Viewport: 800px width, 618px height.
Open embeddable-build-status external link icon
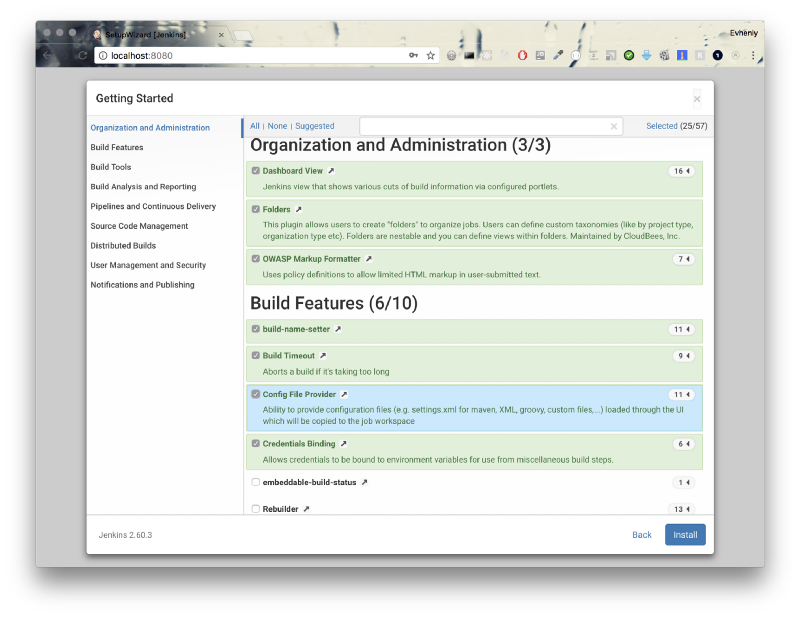[365, 482]
